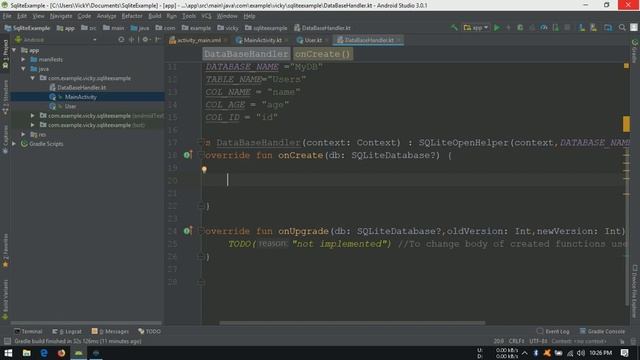Viewport: 640px width, 360px height.
Task: Toggle the 1: Project tool window button
Action: click(x=5, y=53)
